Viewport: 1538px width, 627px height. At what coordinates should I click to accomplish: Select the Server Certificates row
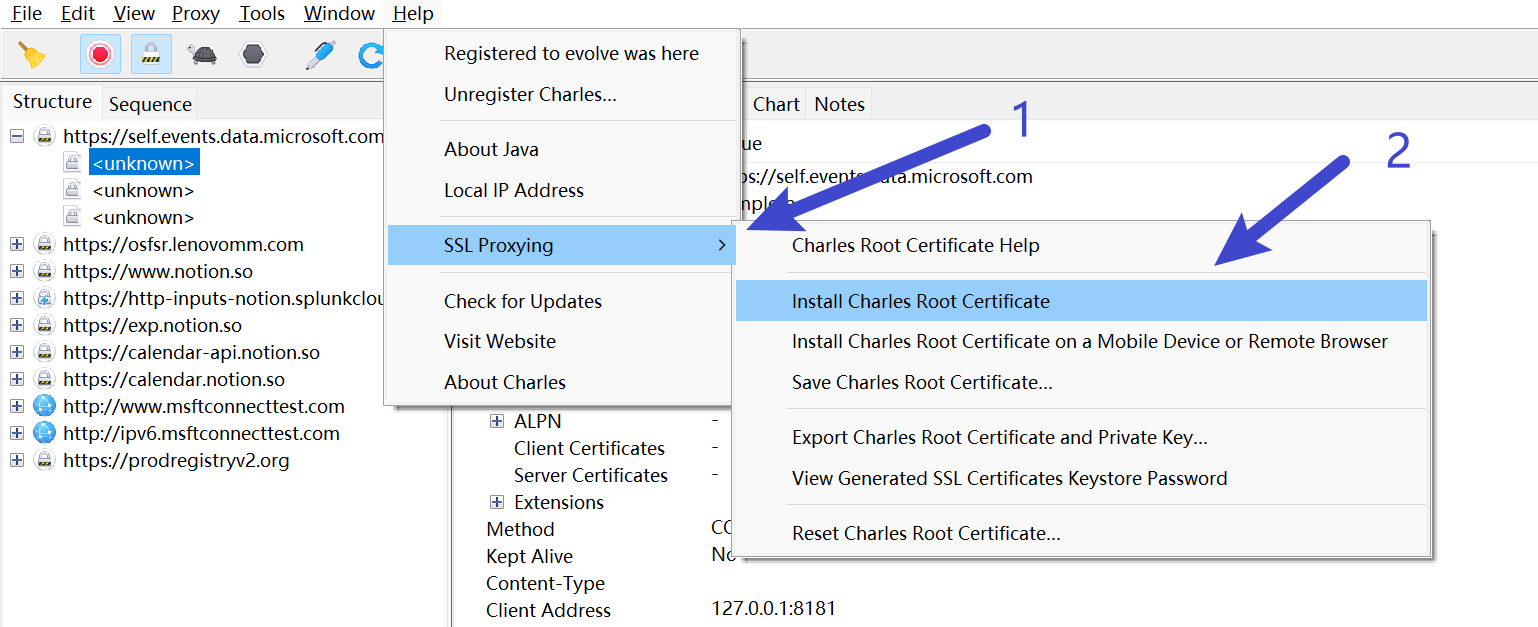[x=591, y=475]
